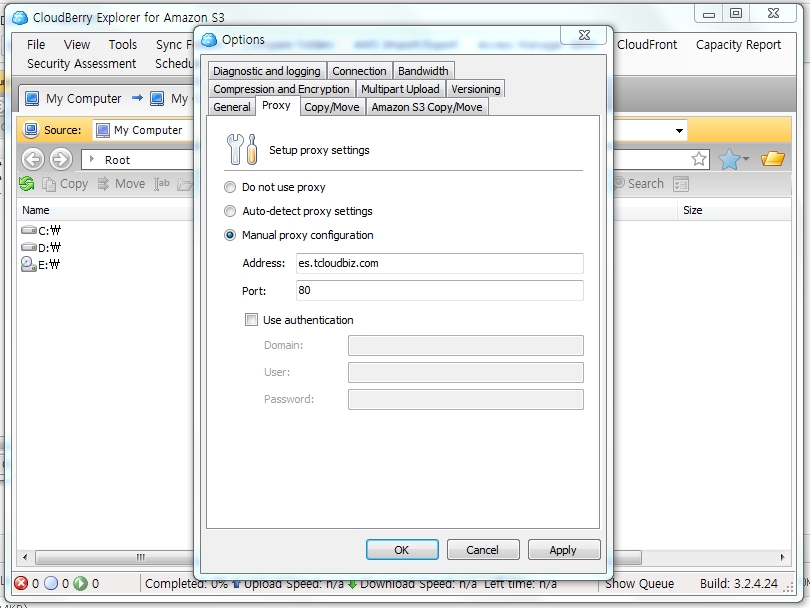Open the Copy/Move tab
810x608 pixels.
(332, 107)
